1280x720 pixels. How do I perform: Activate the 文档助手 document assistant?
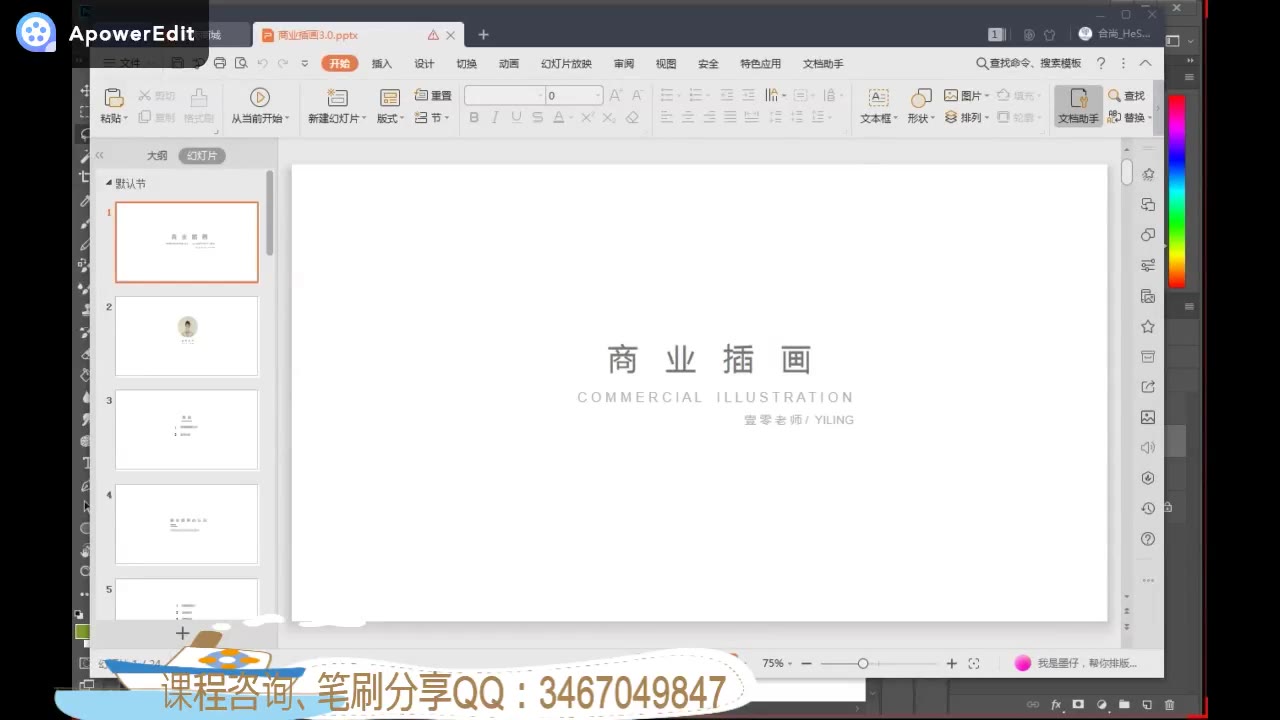pos(1078,105)
